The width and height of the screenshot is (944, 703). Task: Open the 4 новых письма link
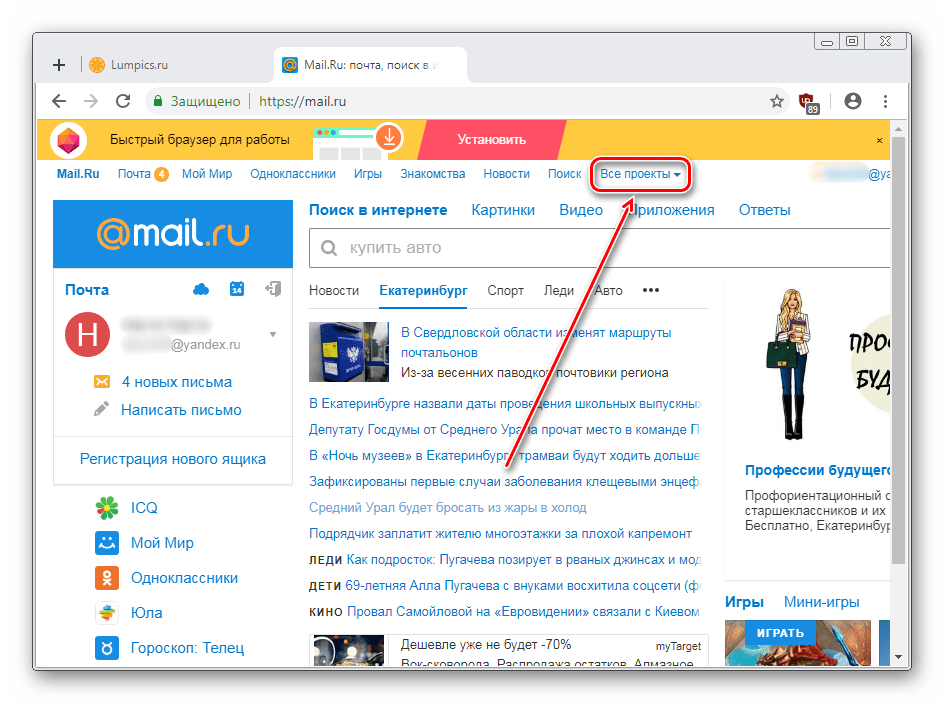[x=176, y=382]
